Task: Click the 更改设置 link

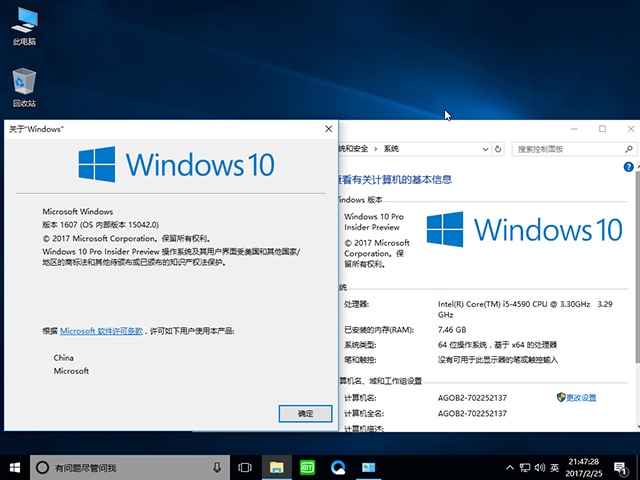Action: [x=580, y=397]
